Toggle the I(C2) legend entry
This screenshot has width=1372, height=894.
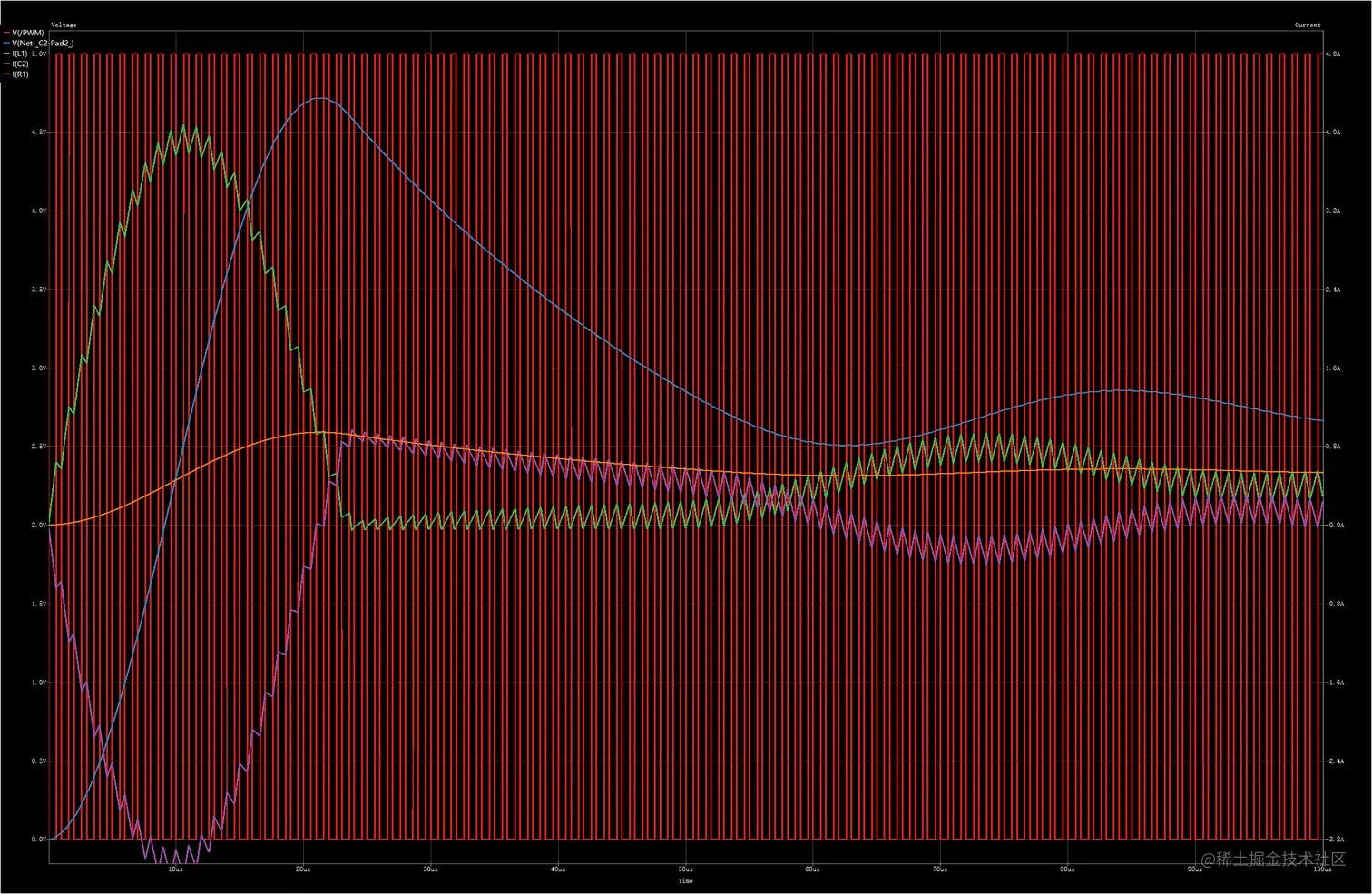pos(19,64)
